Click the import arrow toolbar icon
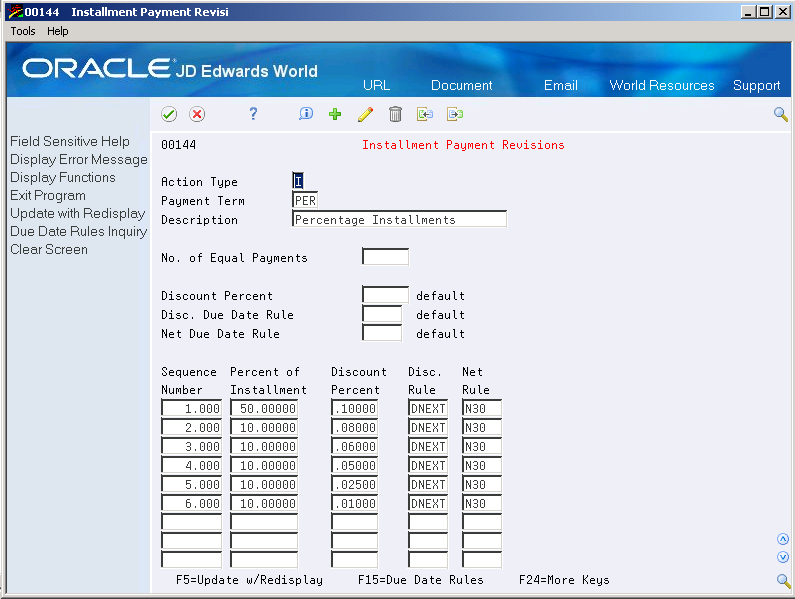This screenshot has width=795, height=599. click(425, 114)
